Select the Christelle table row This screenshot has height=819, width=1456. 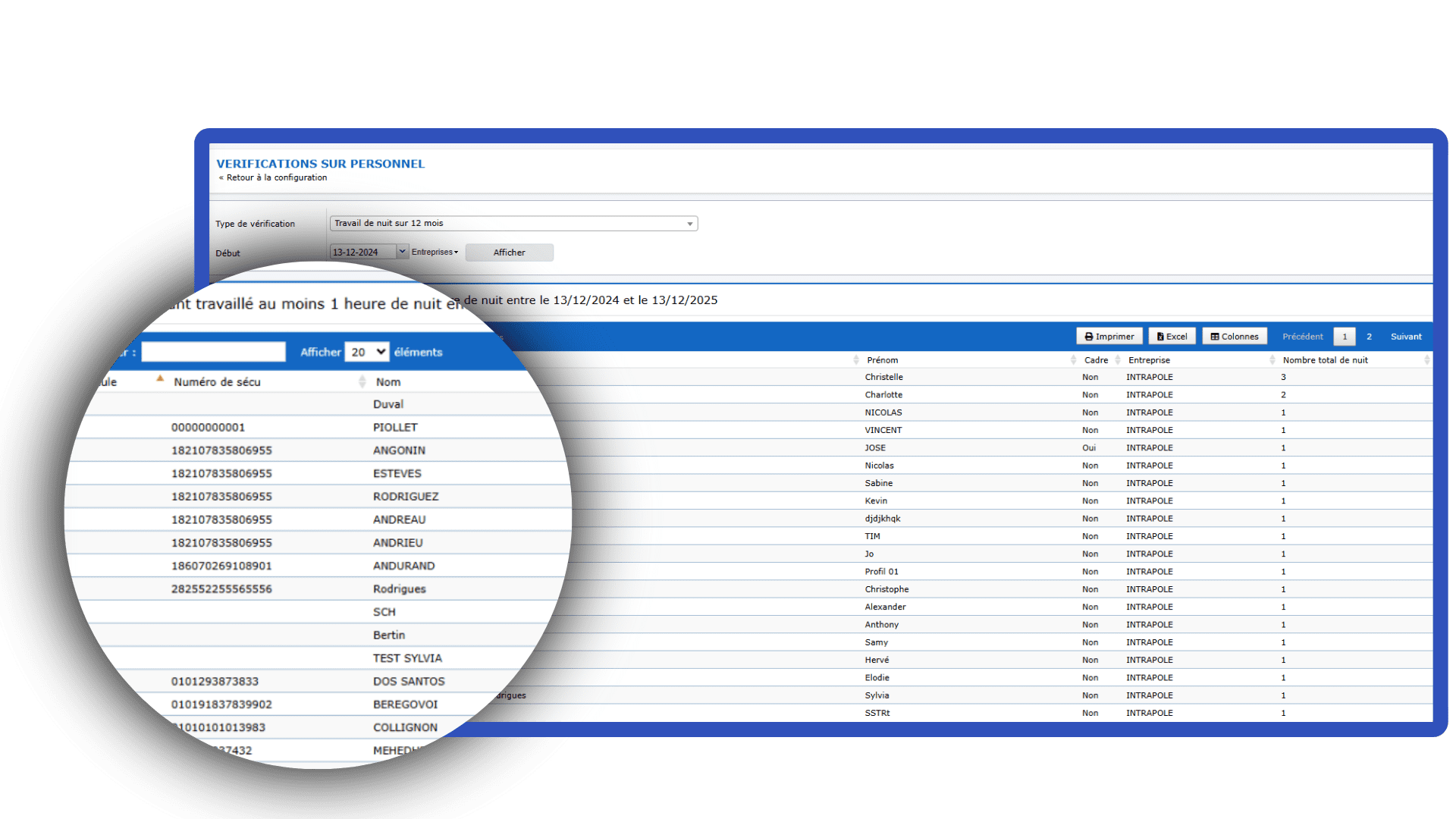[883, 378]
